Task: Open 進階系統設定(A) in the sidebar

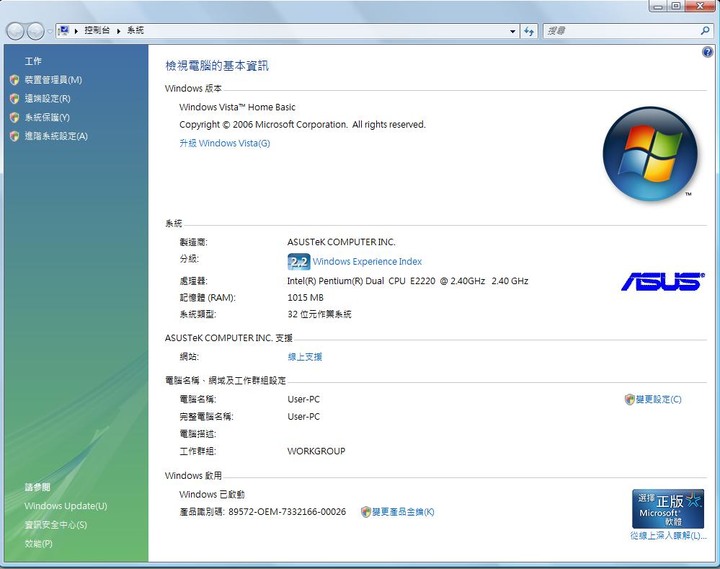Action: [x=56, y=136]
